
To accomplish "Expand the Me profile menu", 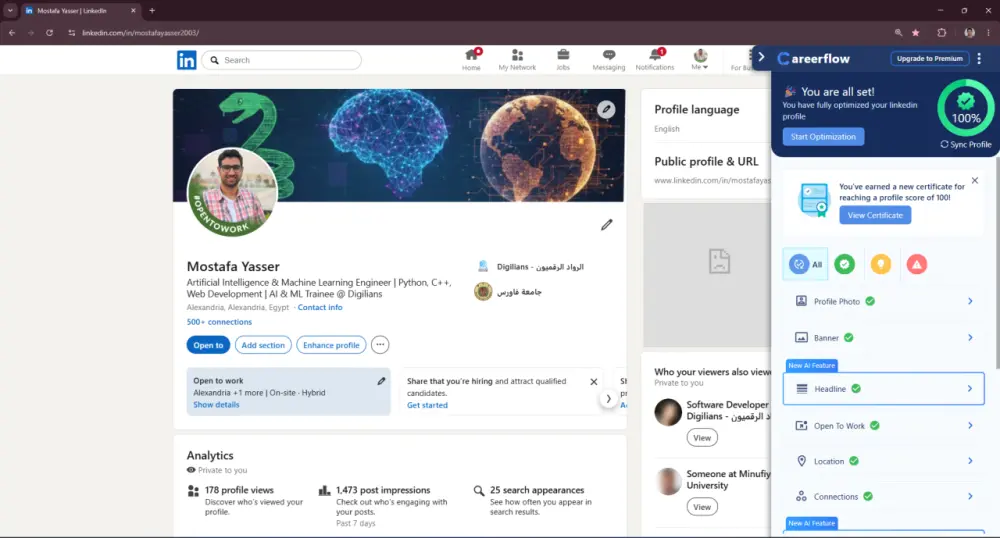I will (x=700, y=59).
